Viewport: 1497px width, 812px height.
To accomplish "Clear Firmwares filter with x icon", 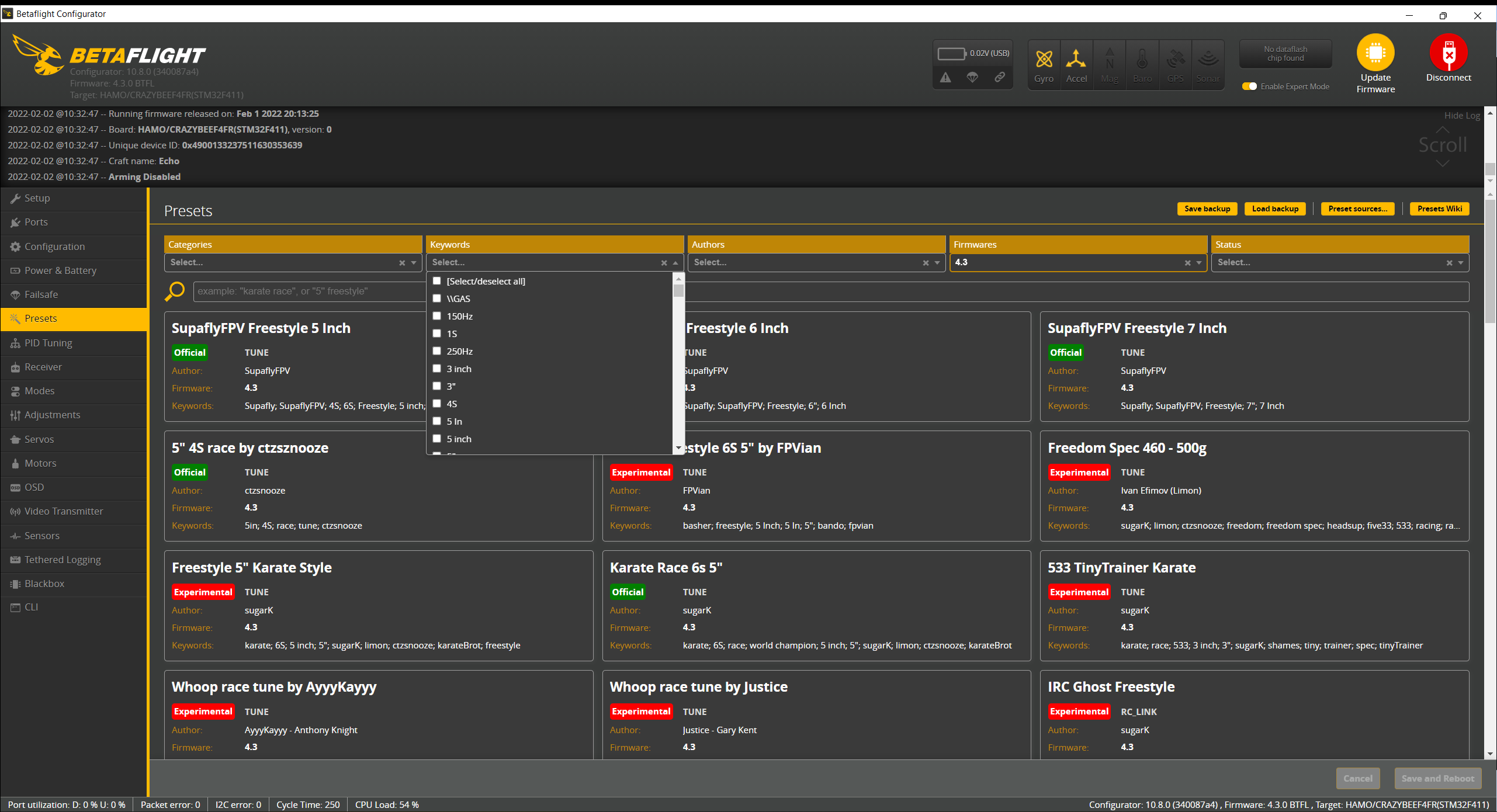I will (x=1187, y=263).
